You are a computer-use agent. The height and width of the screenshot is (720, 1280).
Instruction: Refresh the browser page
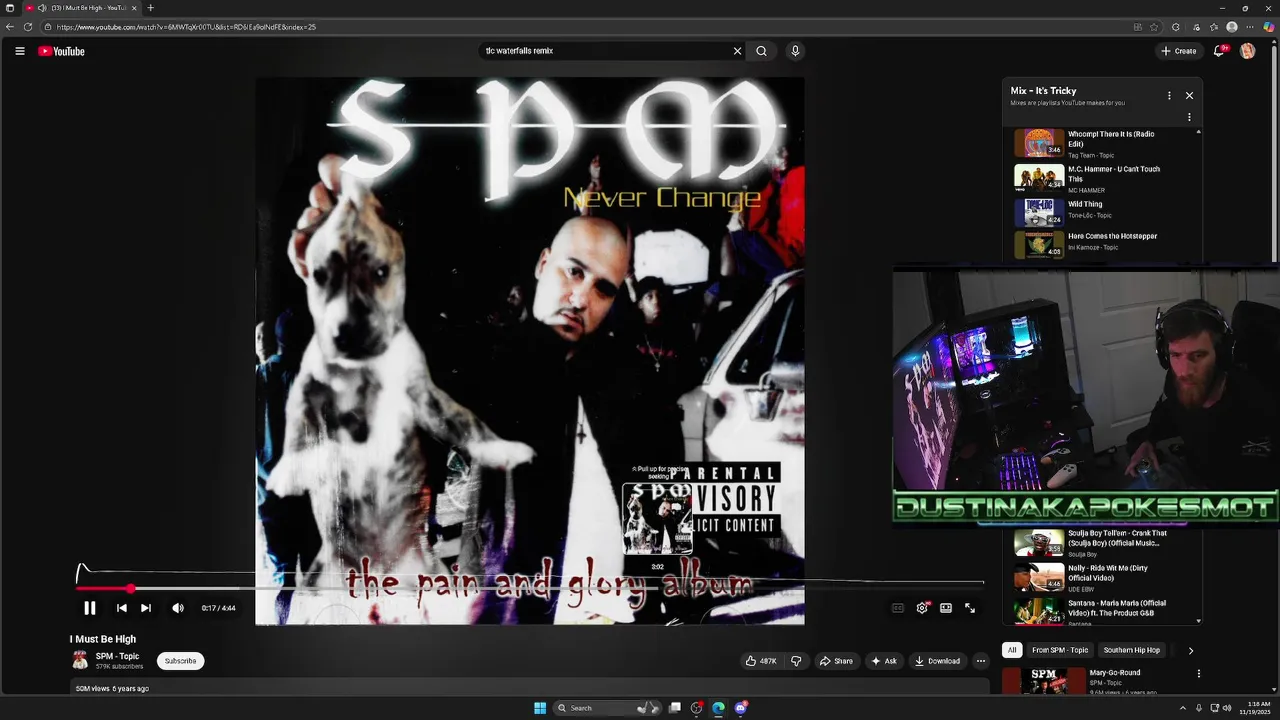point(28,27)
